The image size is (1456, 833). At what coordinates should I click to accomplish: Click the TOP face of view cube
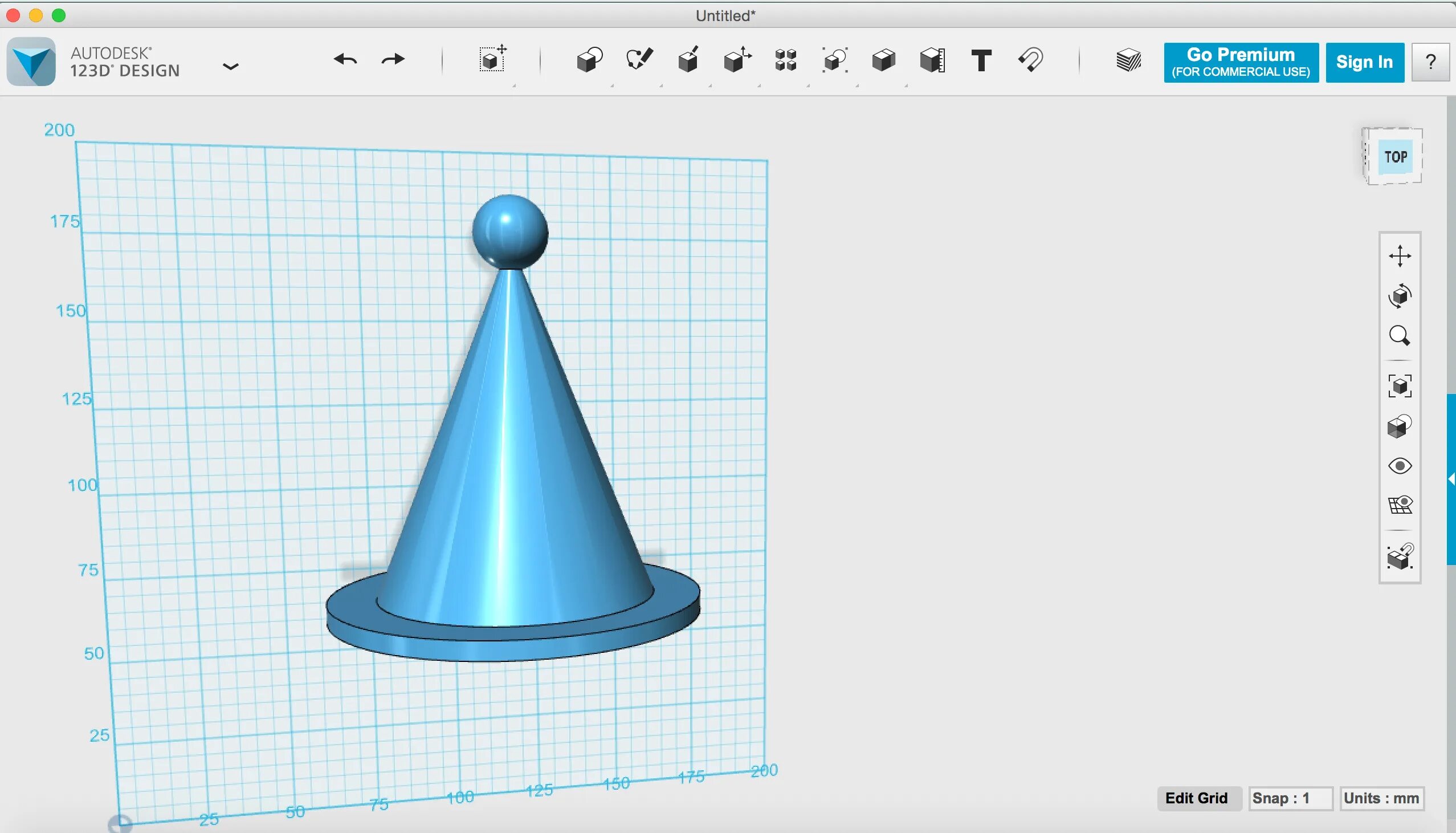tap(1395, 157)
